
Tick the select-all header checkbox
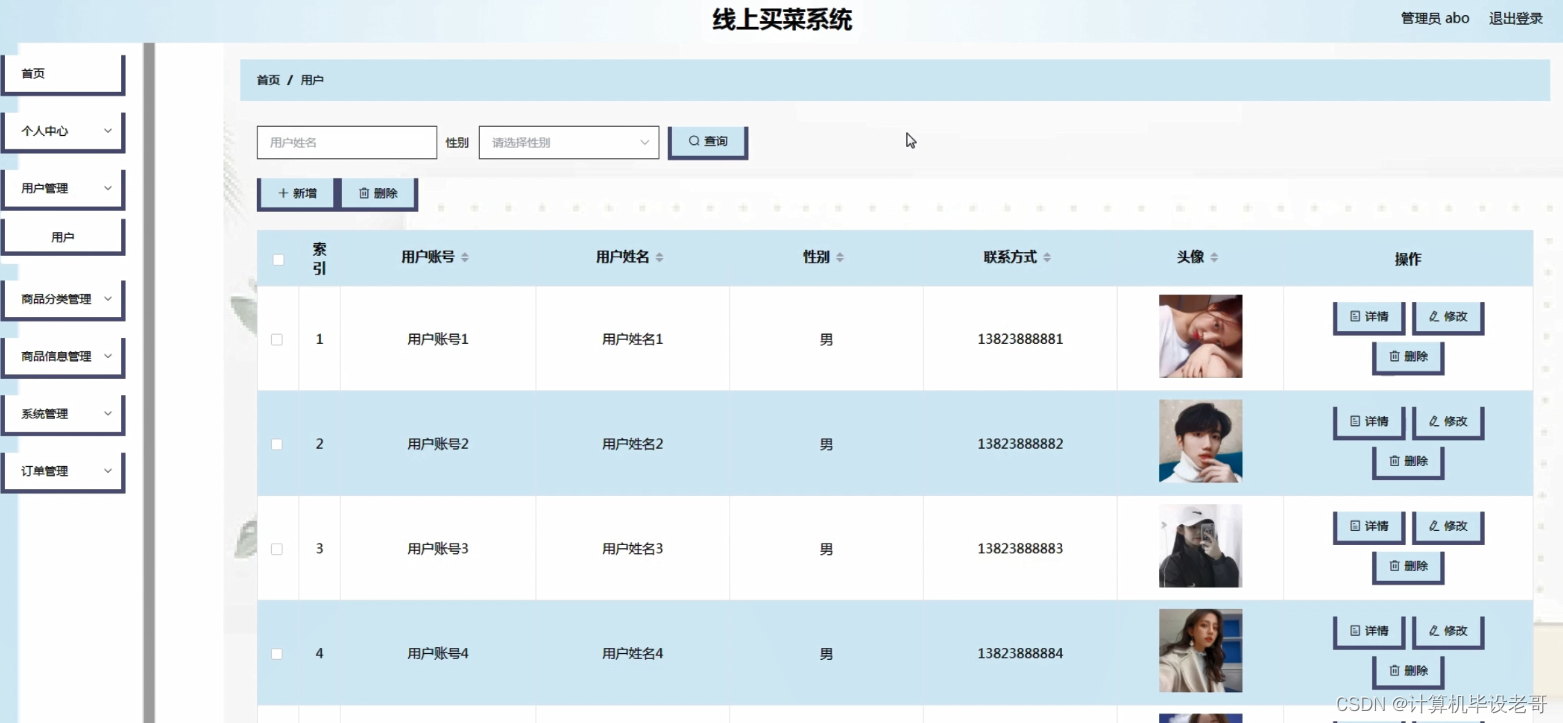tap(278, 260)
